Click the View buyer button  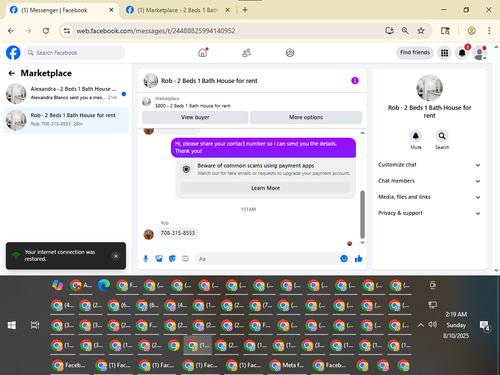(x=195, y=117)
